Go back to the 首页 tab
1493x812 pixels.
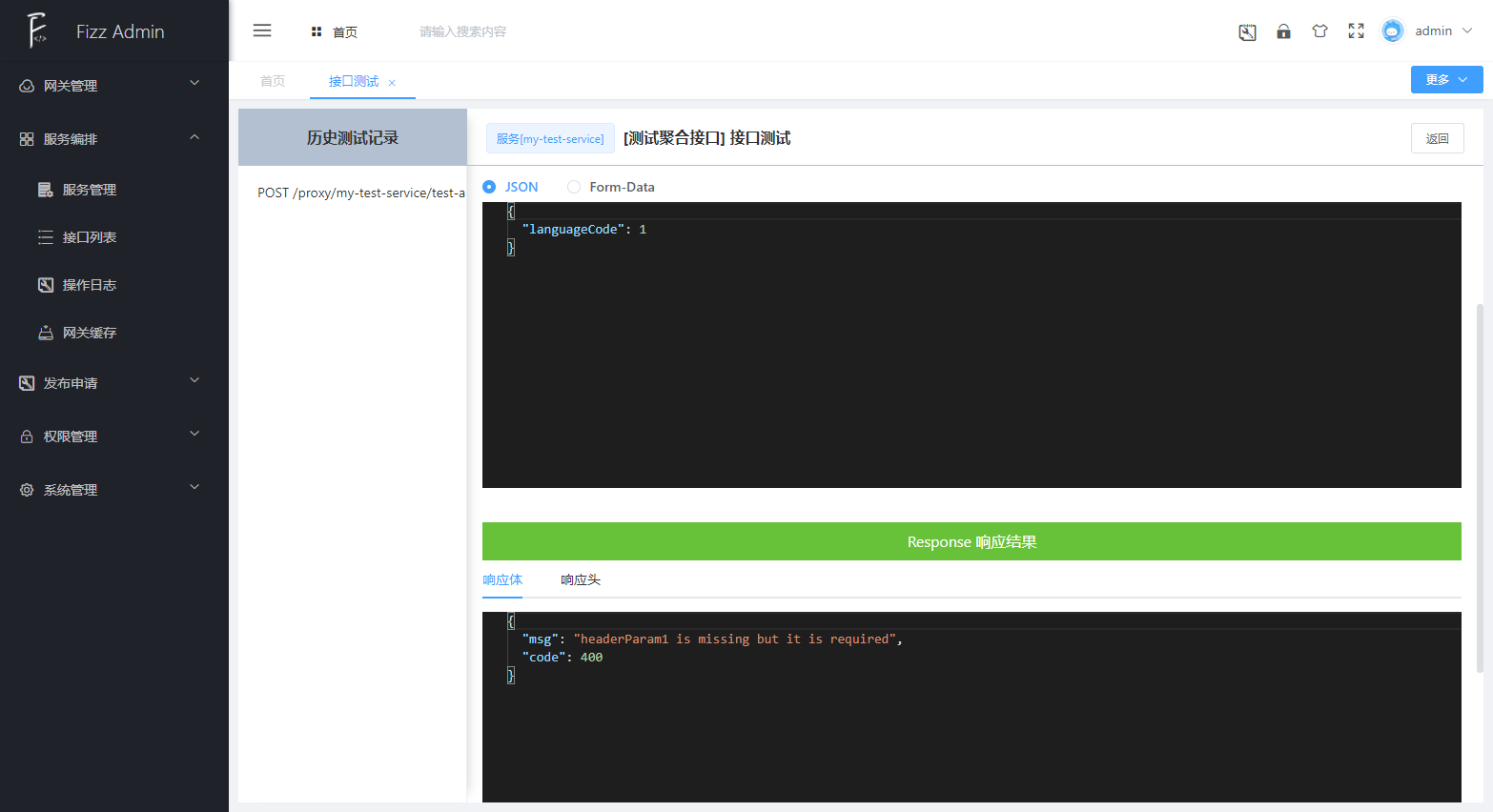click(272, 80)
